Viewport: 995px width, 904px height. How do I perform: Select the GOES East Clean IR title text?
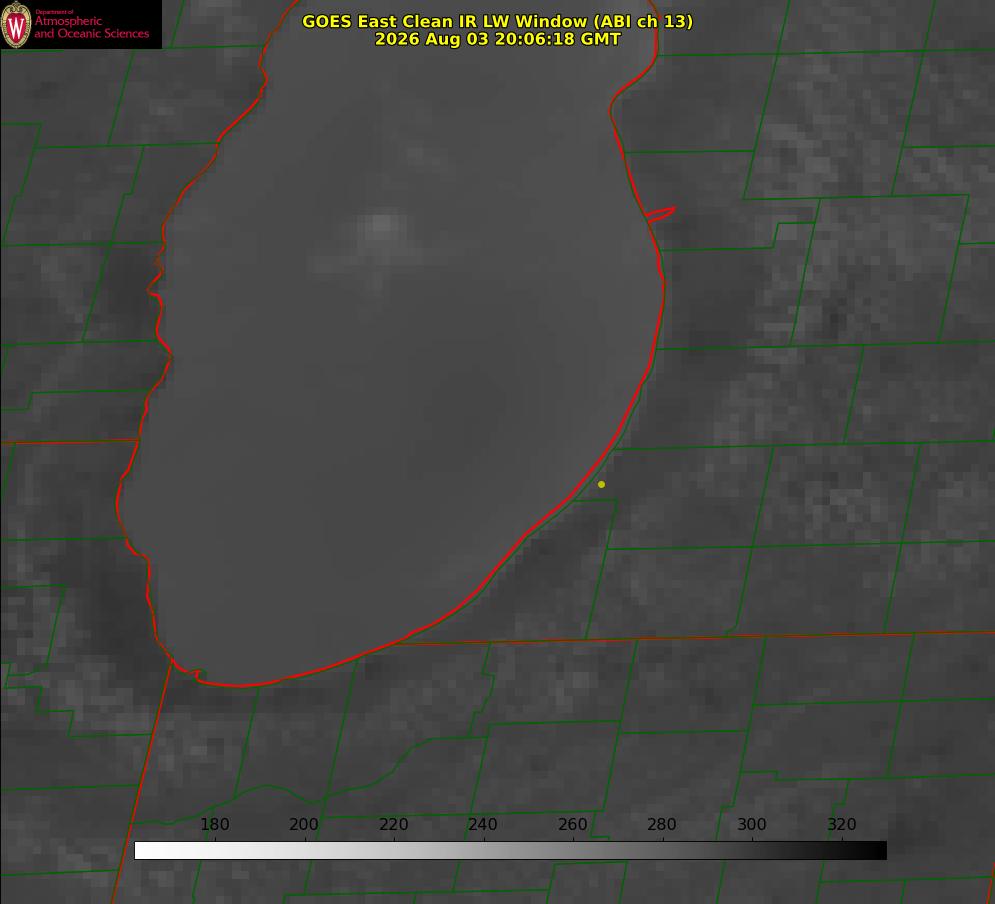(497, 21)
